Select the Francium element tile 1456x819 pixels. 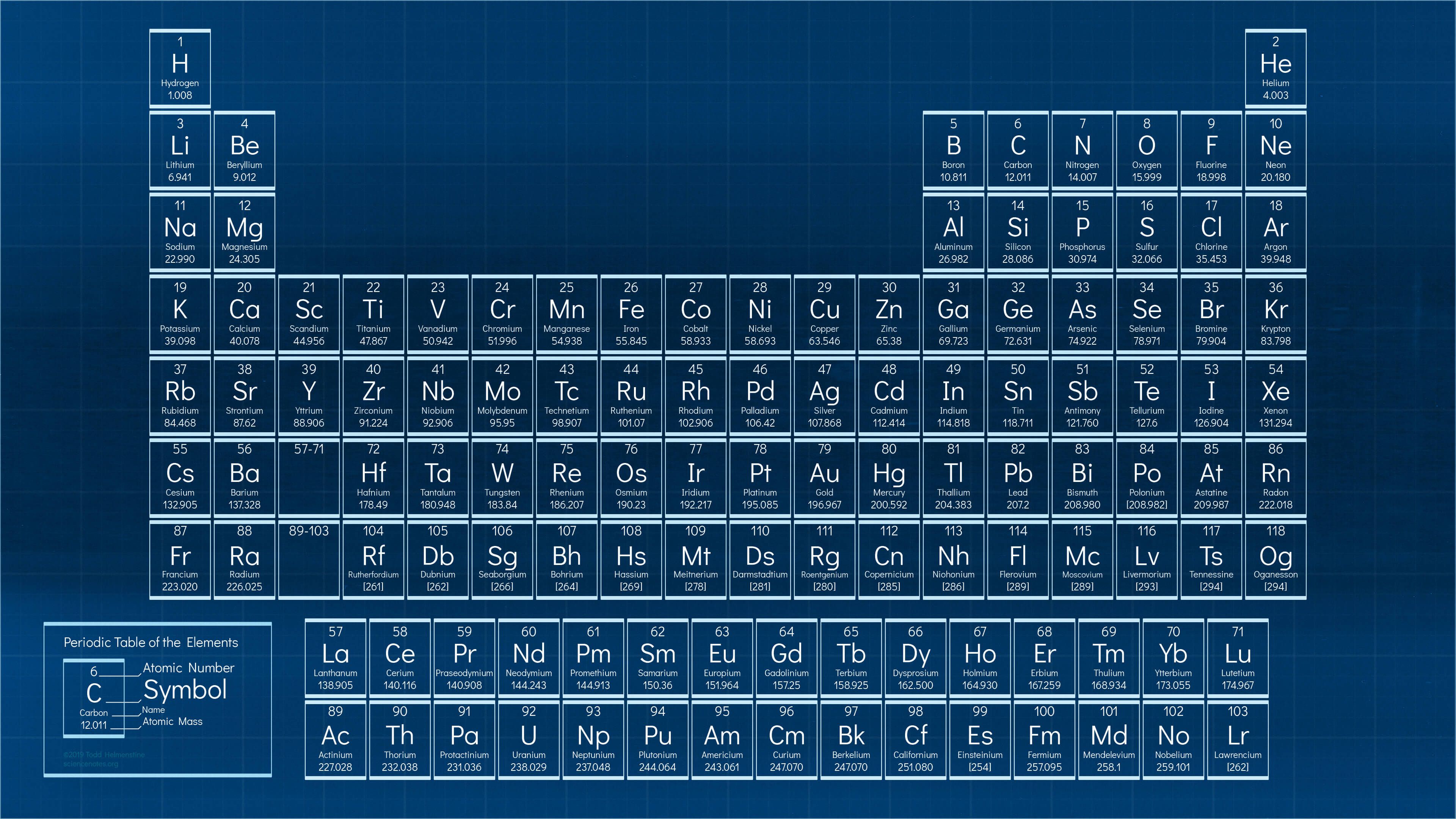[x=180, y=560]
